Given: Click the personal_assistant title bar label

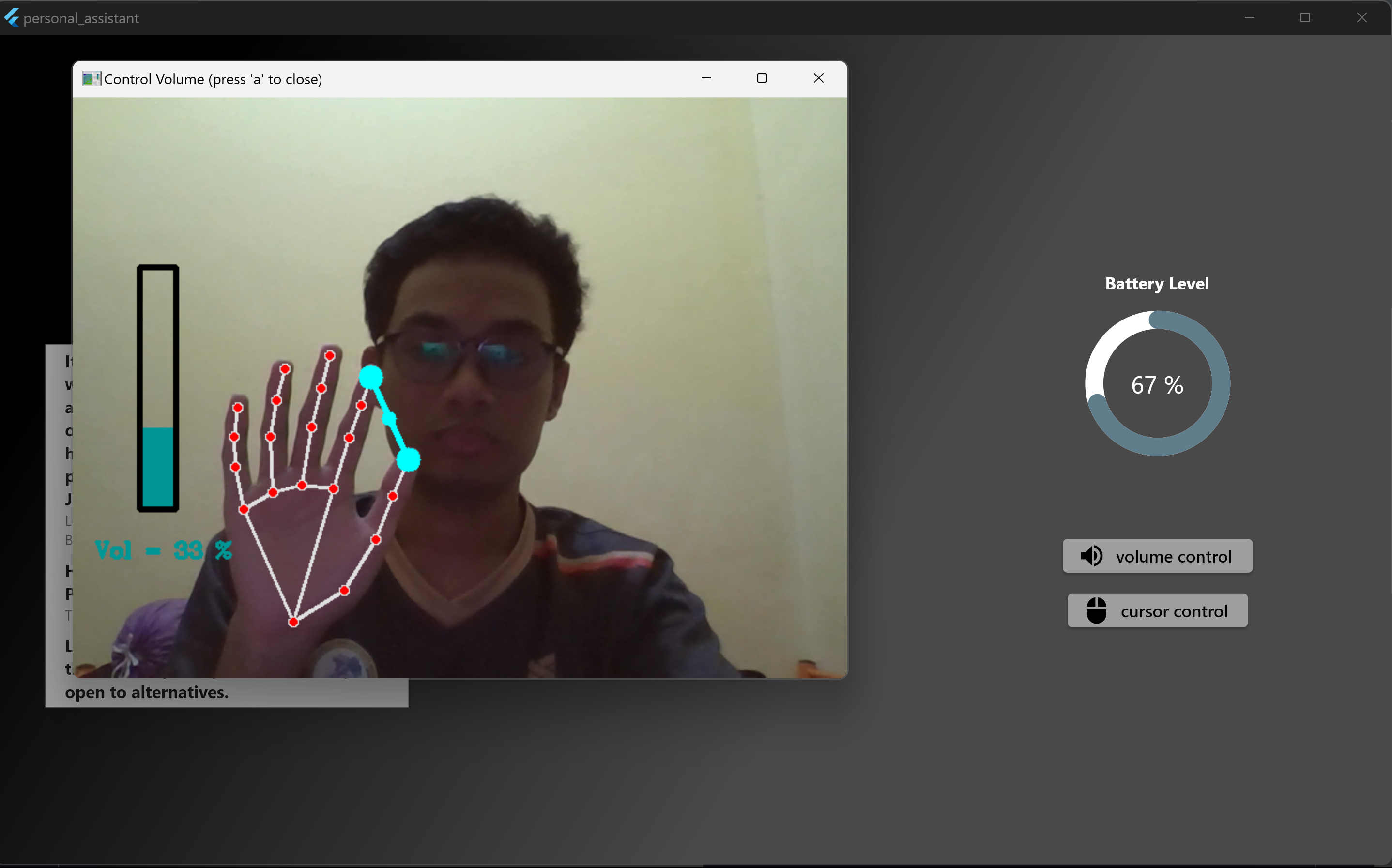Looking at the screenshot, I should tap(80, 18).
